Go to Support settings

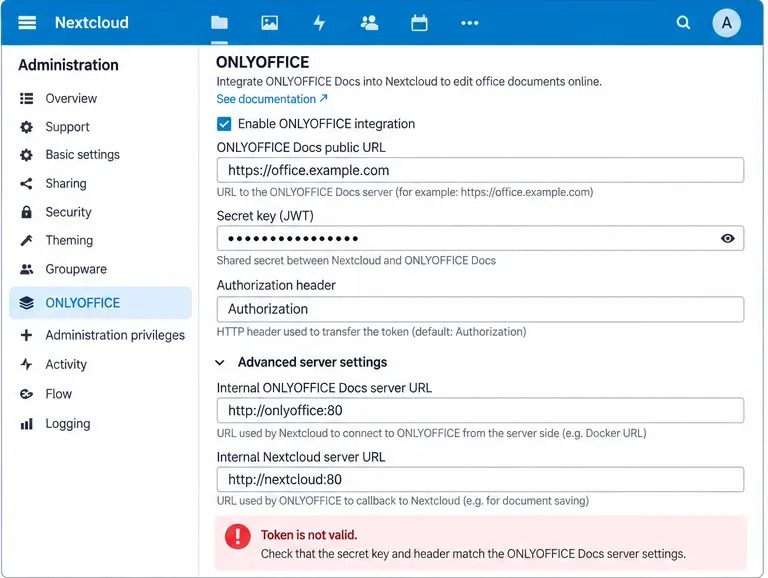(x=100, y=127)
